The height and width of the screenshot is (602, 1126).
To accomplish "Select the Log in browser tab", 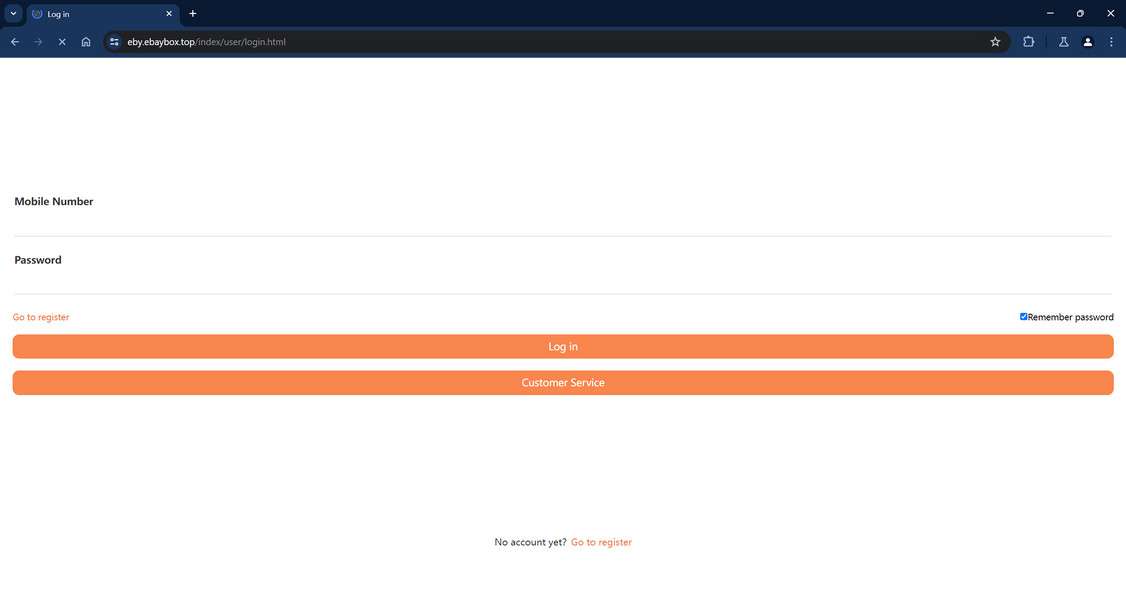I will tap(103, 14).
